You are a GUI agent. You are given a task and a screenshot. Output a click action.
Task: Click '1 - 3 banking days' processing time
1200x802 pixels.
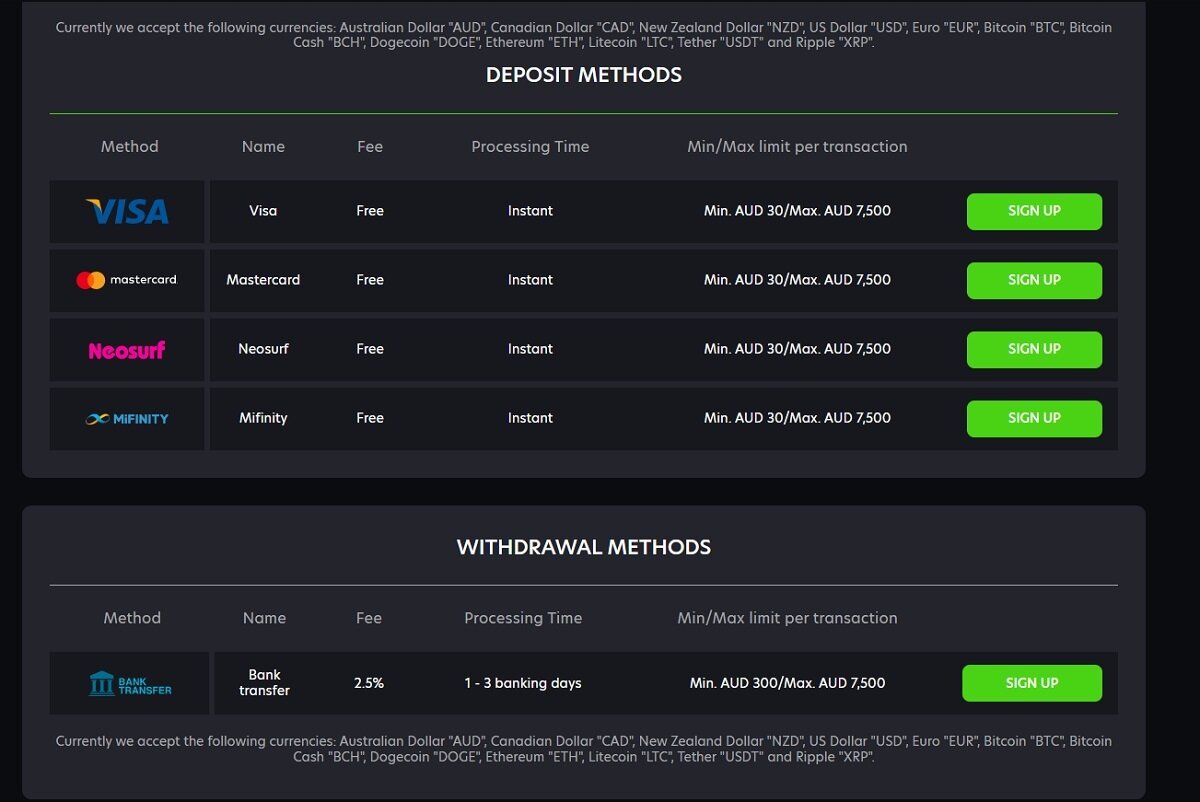[x=523, y=683]
